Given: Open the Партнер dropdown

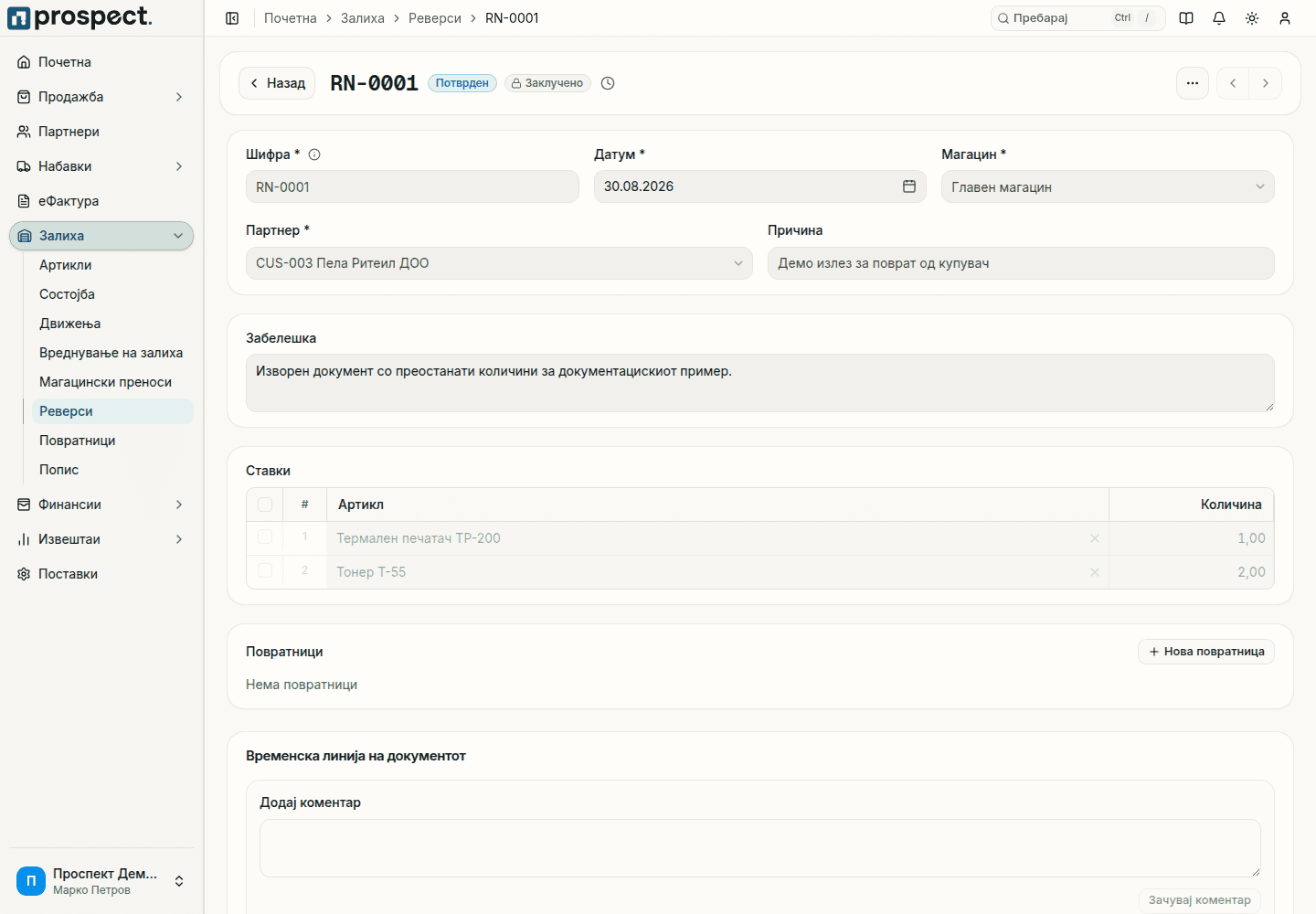Looking at the screenshot, I should 499,263.
